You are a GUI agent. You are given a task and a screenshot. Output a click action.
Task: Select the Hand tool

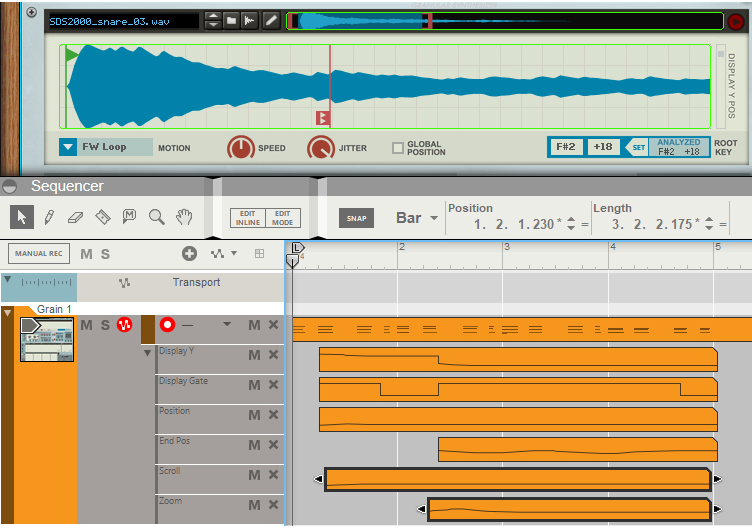pos(184,217)
